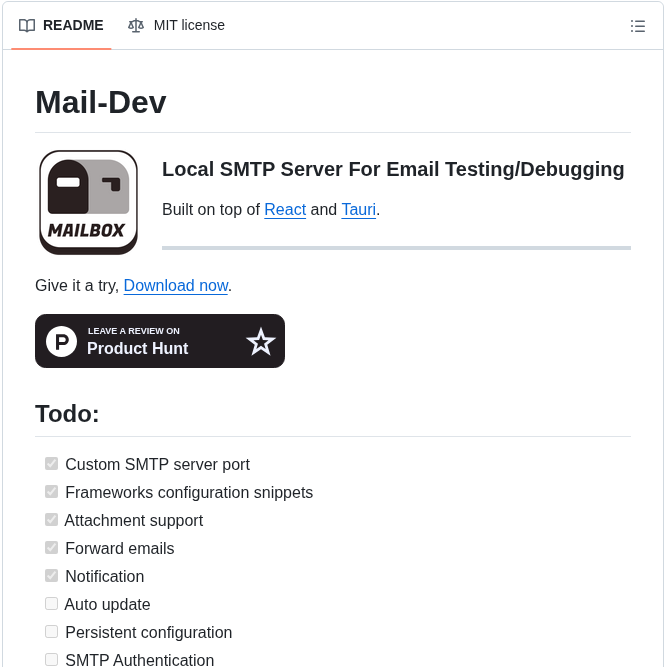Click the 'Auto update' text
Viewport: 666px width, 667px height.
107,604
